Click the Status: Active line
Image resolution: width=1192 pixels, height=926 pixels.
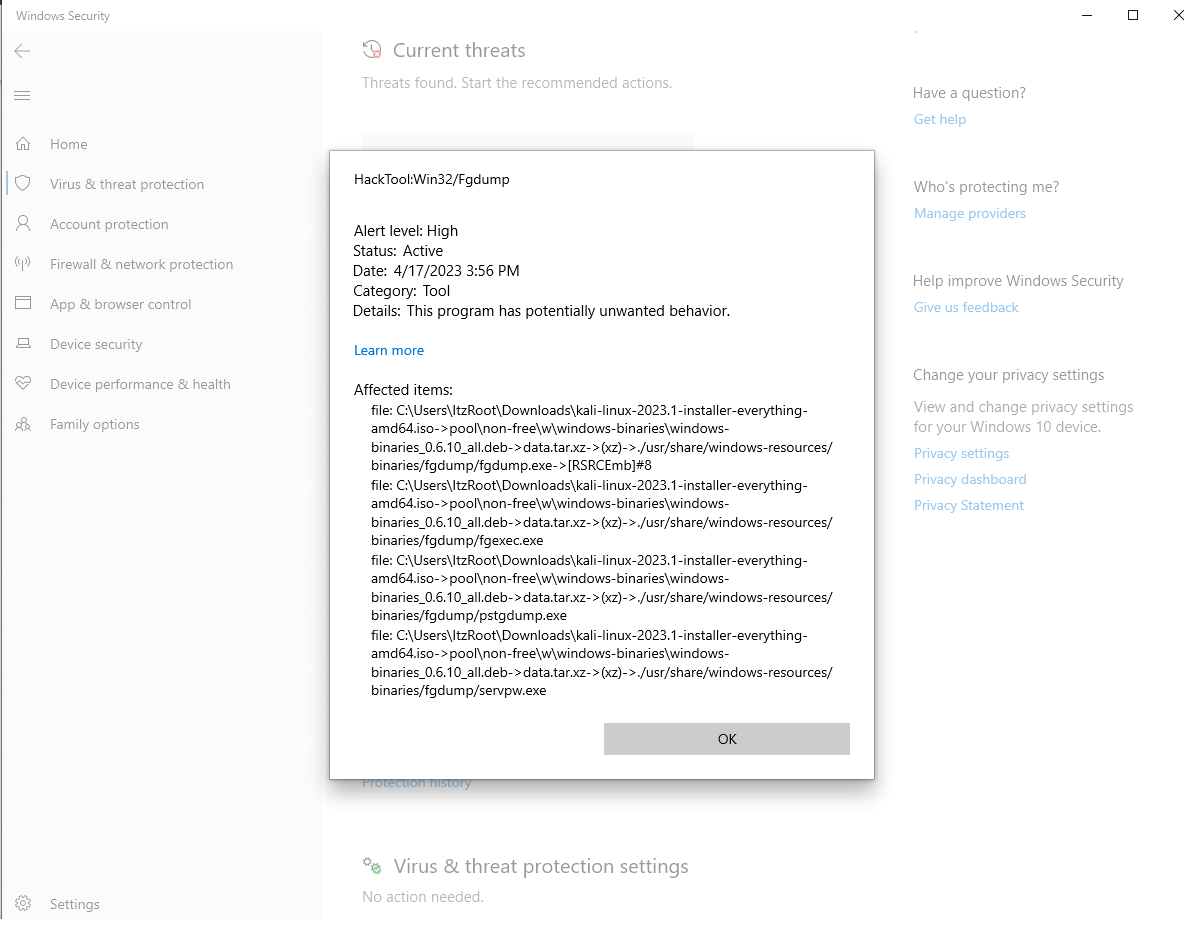point(398,251)
